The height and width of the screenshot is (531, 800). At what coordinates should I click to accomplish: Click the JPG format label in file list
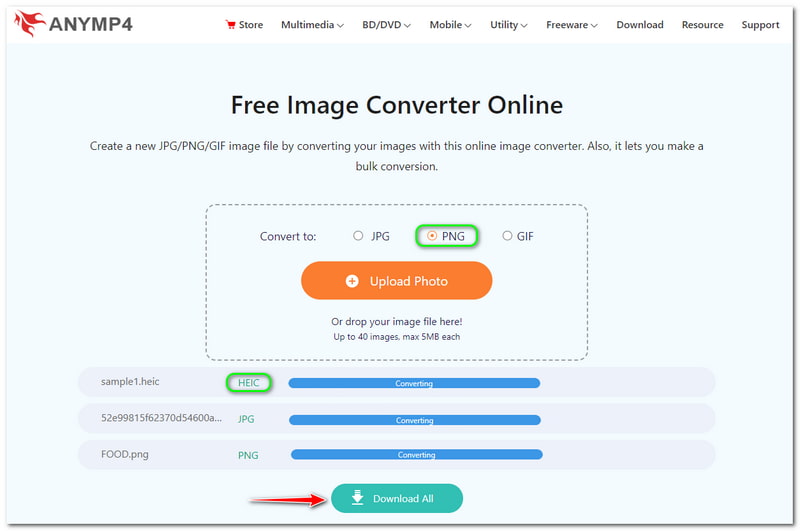tap(246, 419)
